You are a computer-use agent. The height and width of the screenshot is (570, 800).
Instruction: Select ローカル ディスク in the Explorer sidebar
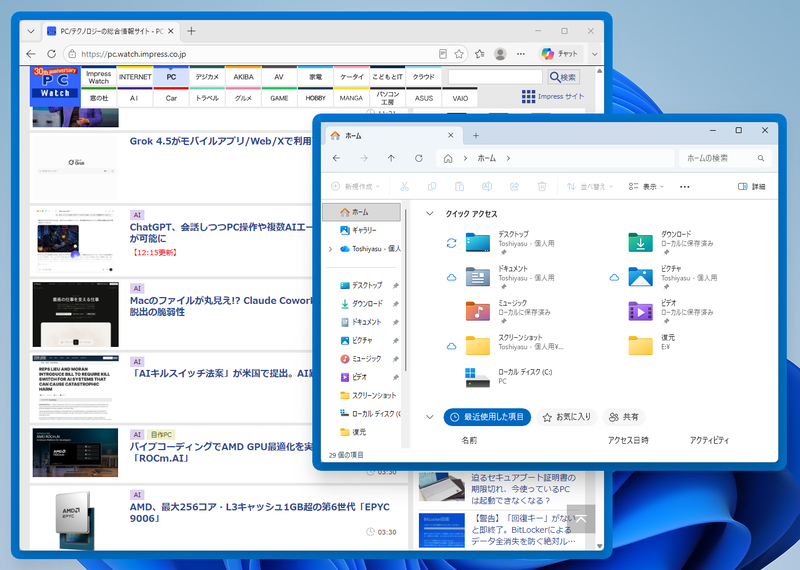(364, 414)
